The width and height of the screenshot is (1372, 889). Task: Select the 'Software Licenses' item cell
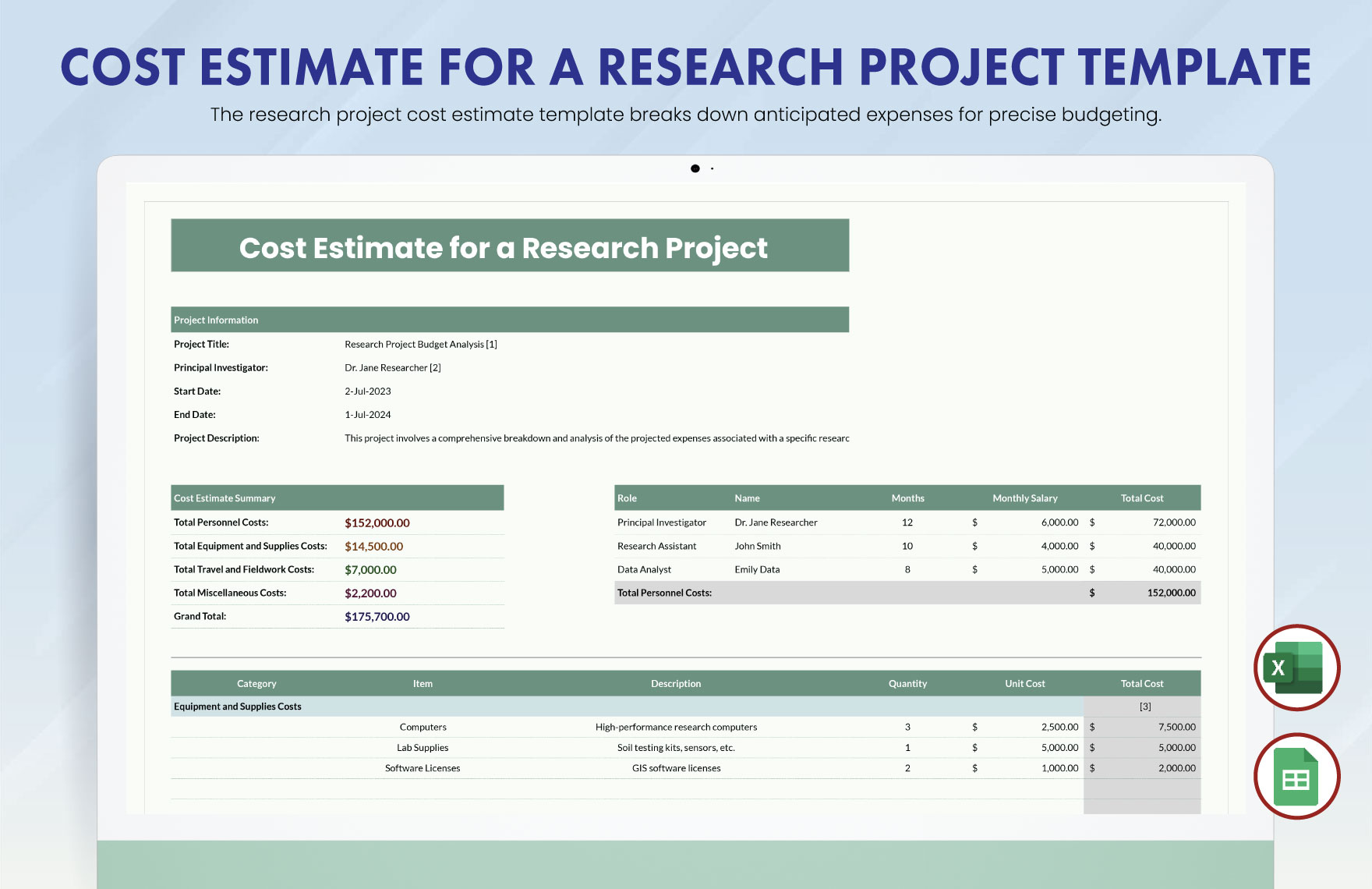pos(423,768)
